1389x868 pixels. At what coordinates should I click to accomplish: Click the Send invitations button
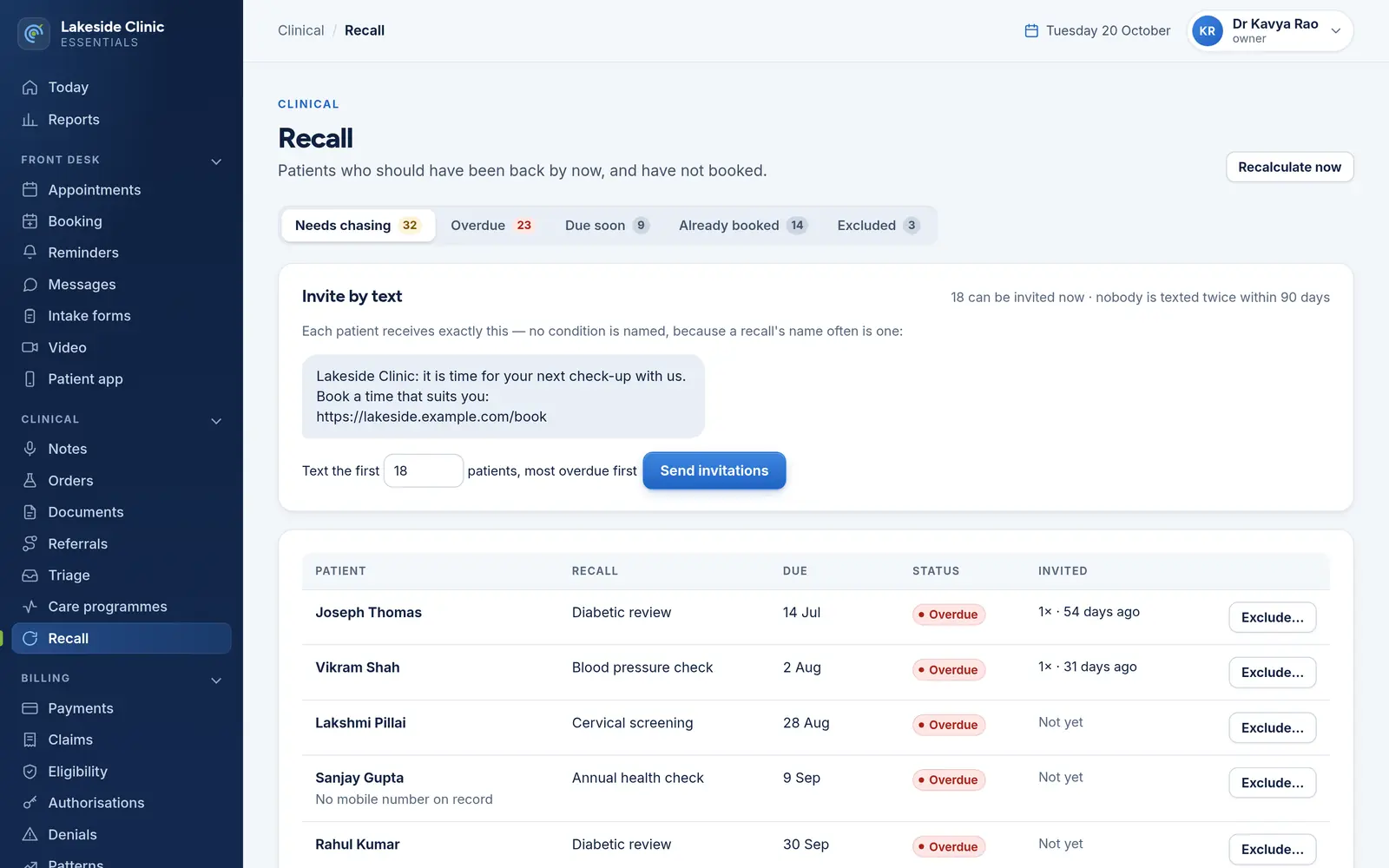[714, 470]
